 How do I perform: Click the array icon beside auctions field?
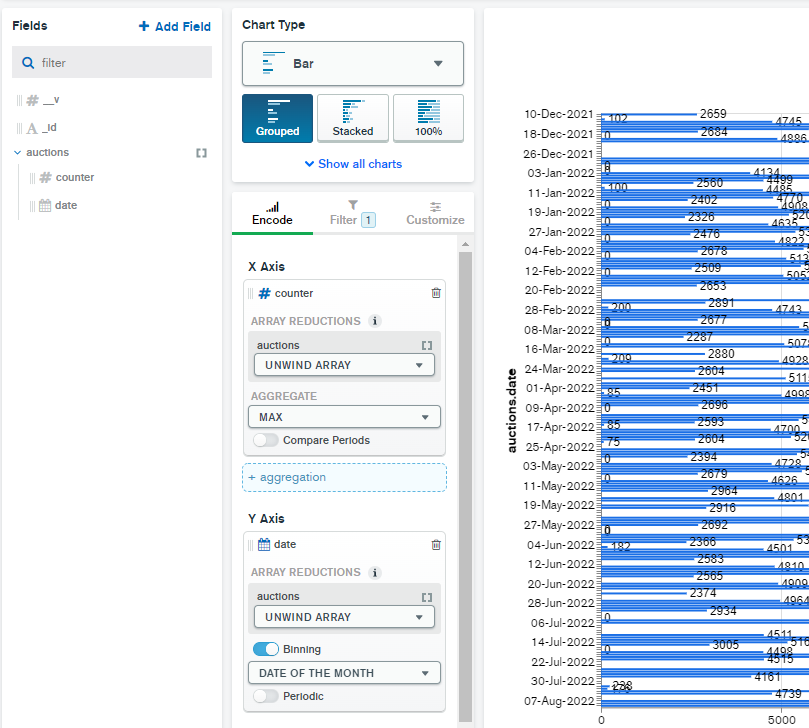tap(201, 153)
